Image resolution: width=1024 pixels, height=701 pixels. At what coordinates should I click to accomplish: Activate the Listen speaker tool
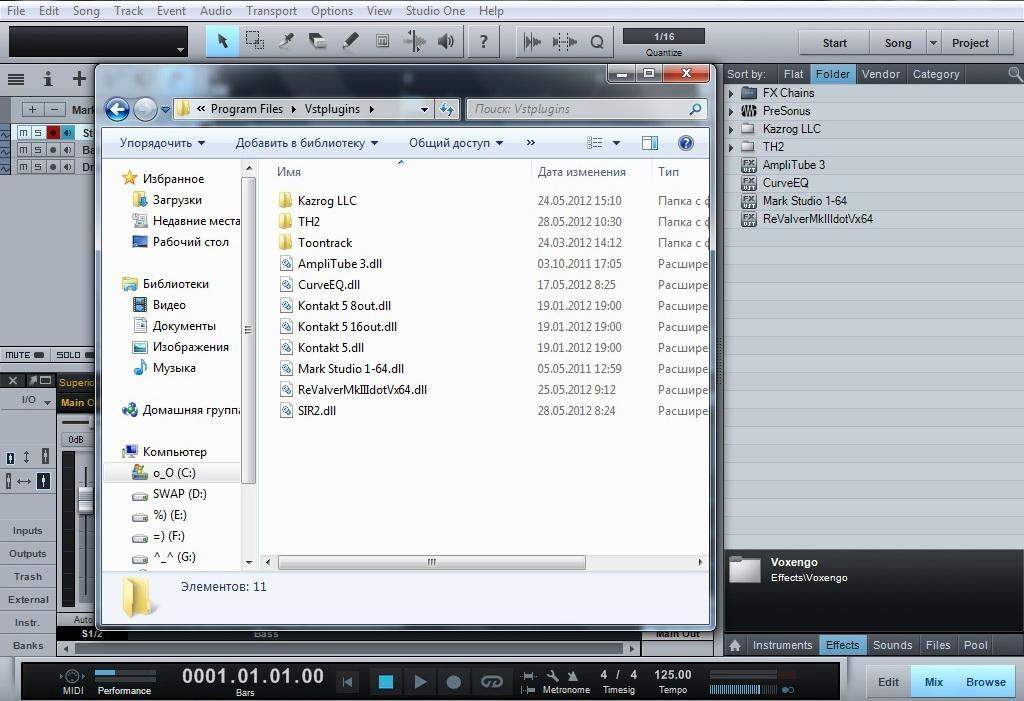(x=446, y=42)
